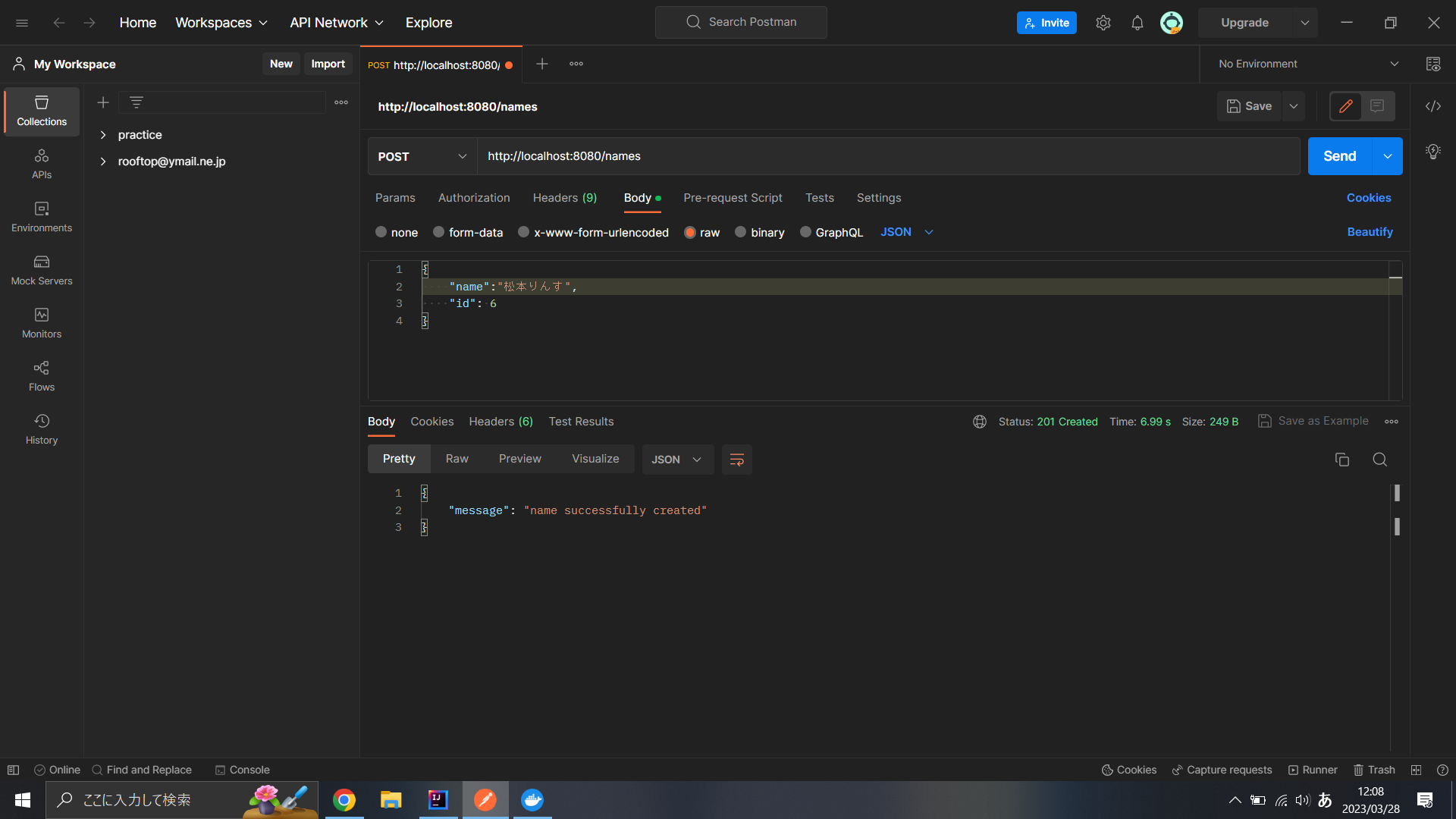Toggle response line wrap icon
This screenshot has height=819, width=1456.
pyautogui.click(x=737, y=460)
